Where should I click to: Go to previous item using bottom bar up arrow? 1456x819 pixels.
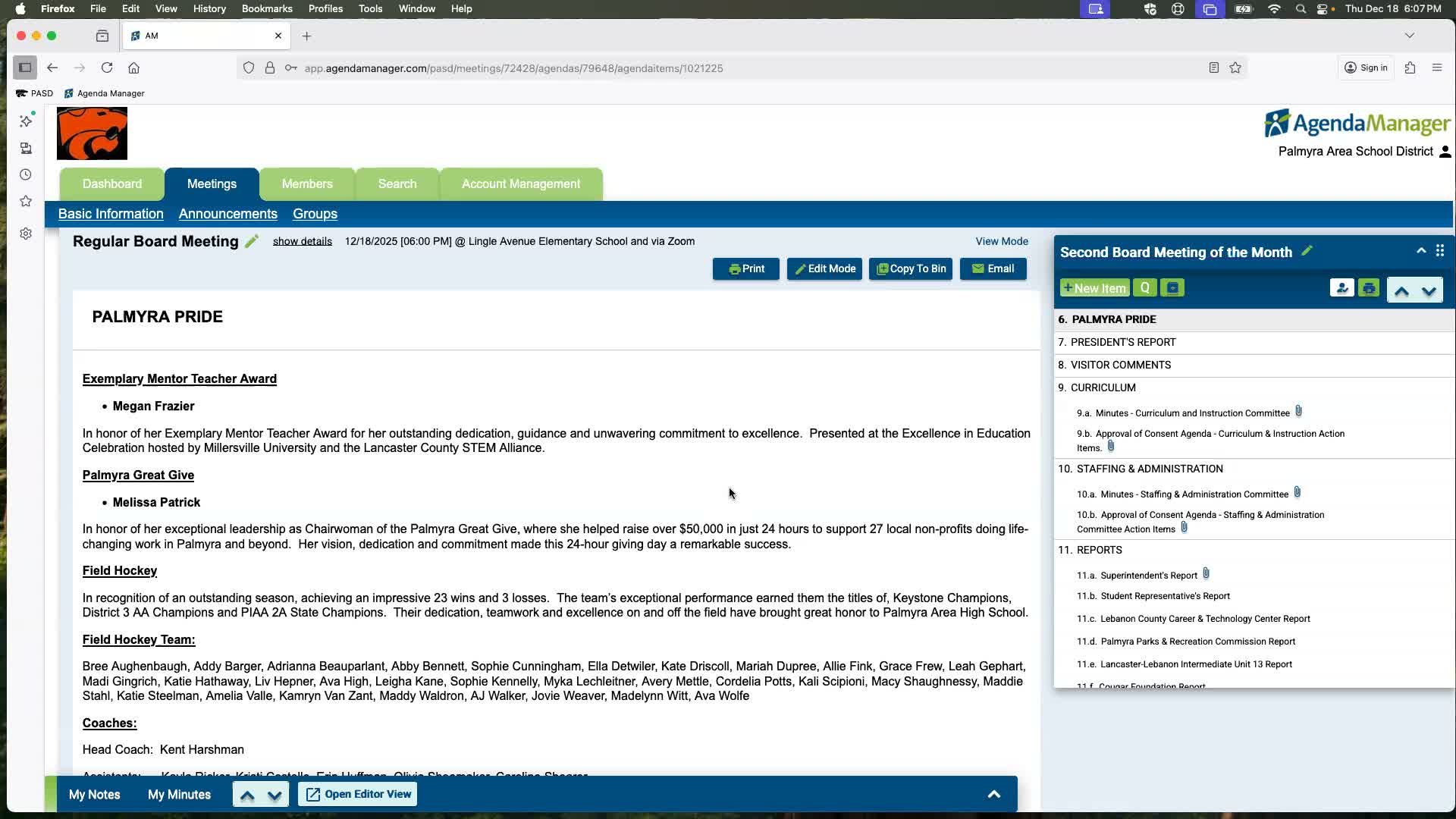pos(247,795)
